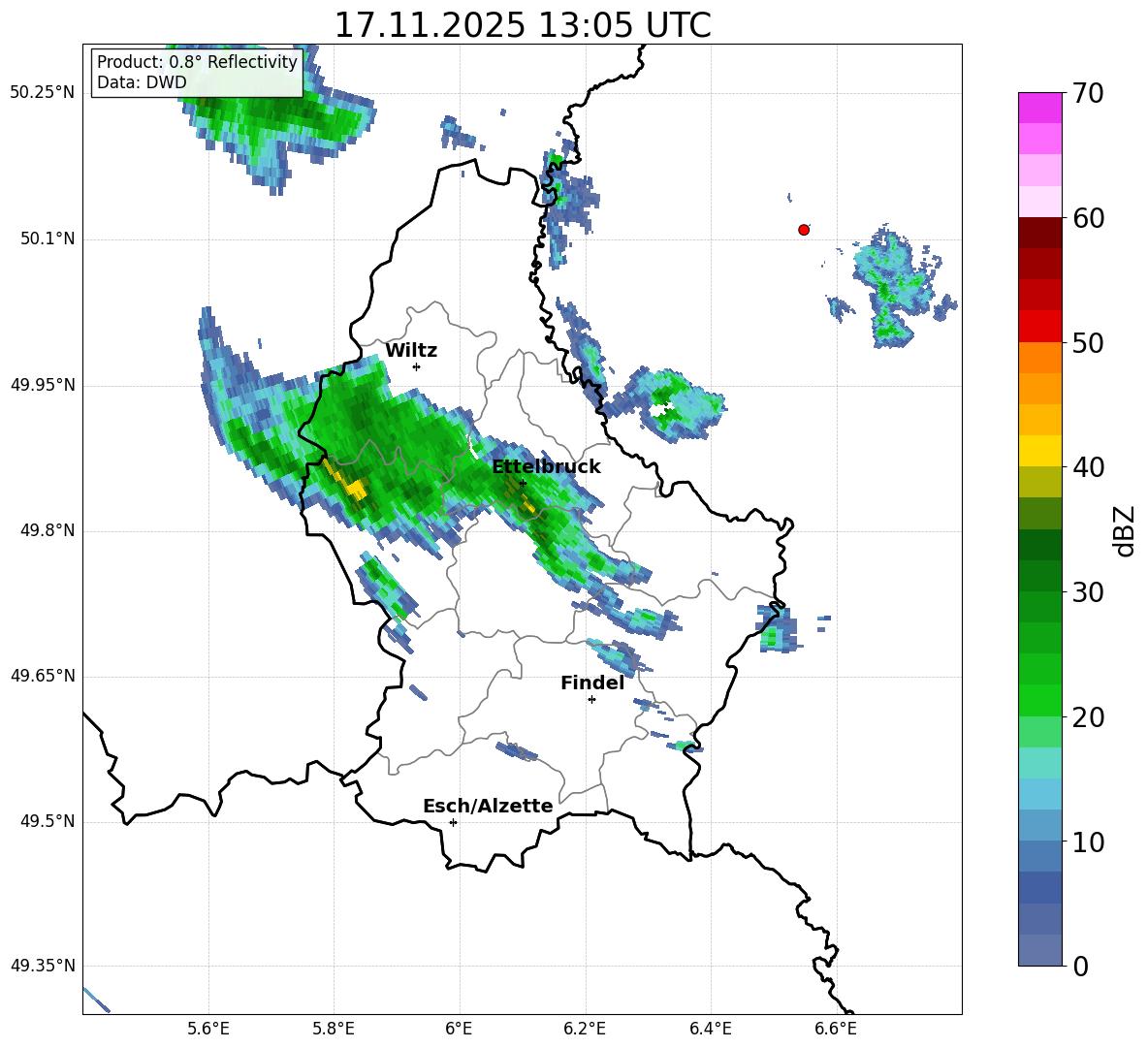Click the Ettelbruck station cross marker

(523, 483)
